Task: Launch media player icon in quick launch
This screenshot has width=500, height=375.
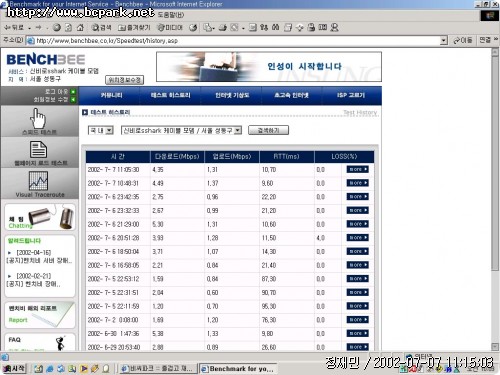Action: coord(84,369)
